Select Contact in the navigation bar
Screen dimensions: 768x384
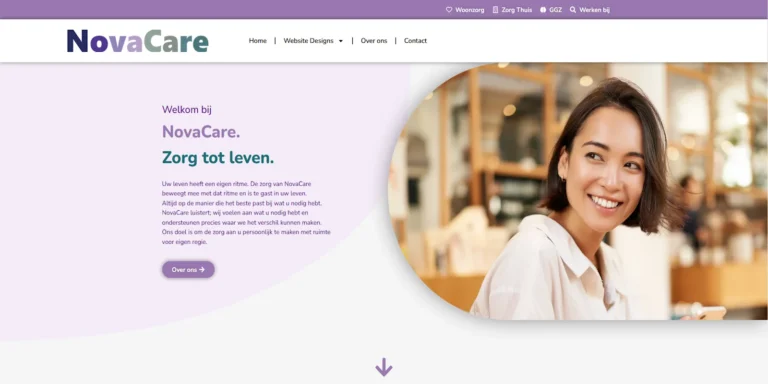click(x=415, y=41)
